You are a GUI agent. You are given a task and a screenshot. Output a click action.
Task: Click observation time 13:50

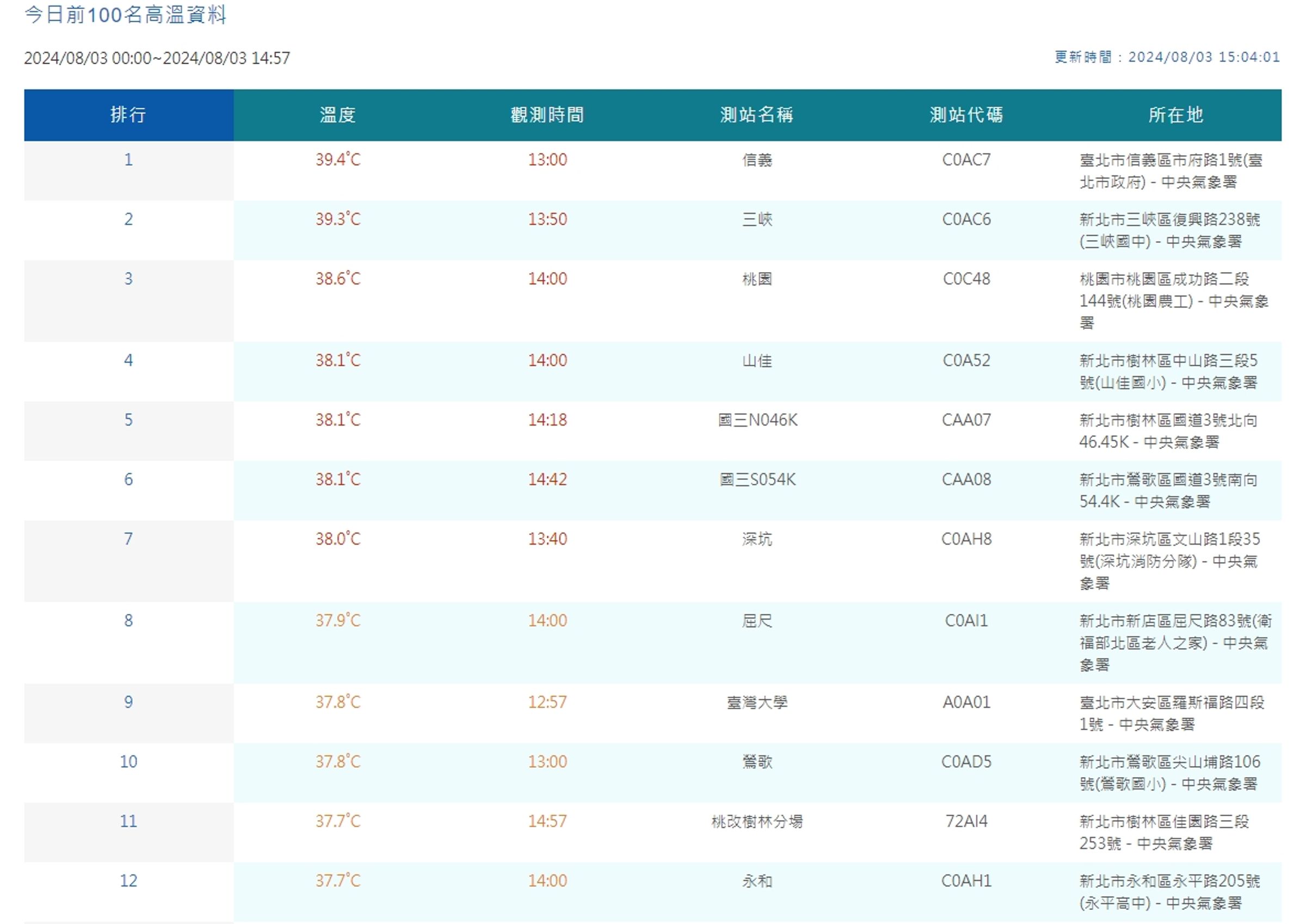point(547,220)
